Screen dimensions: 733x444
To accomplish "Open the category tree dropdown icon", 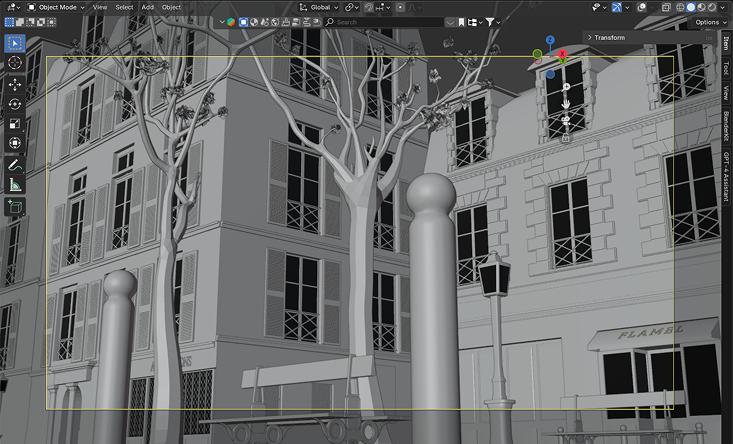I will click(475, 22).
